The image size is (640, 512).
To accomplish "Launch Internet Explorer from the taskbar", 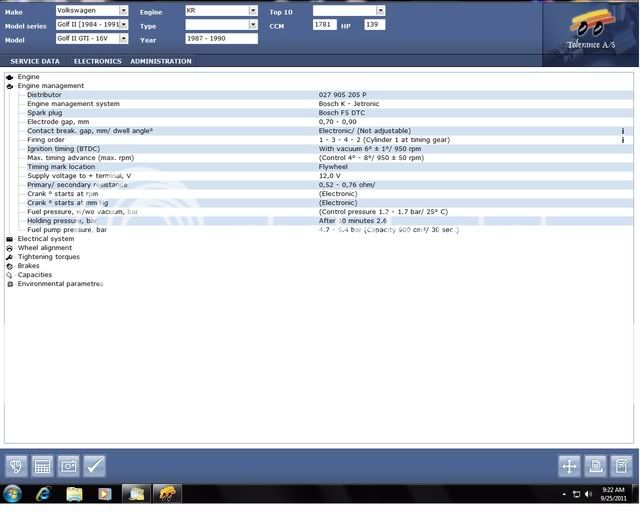I will [43, 494].
